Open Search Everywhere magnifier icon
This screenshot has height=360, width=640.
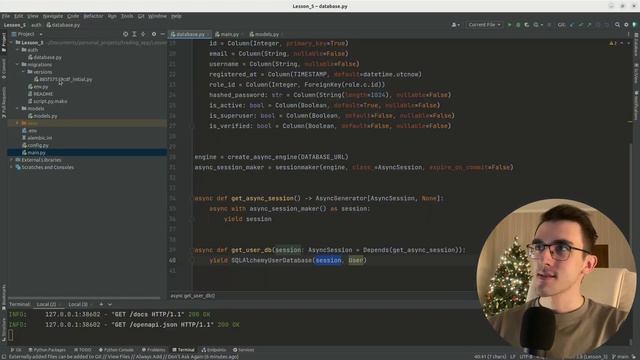click(618, 25)
